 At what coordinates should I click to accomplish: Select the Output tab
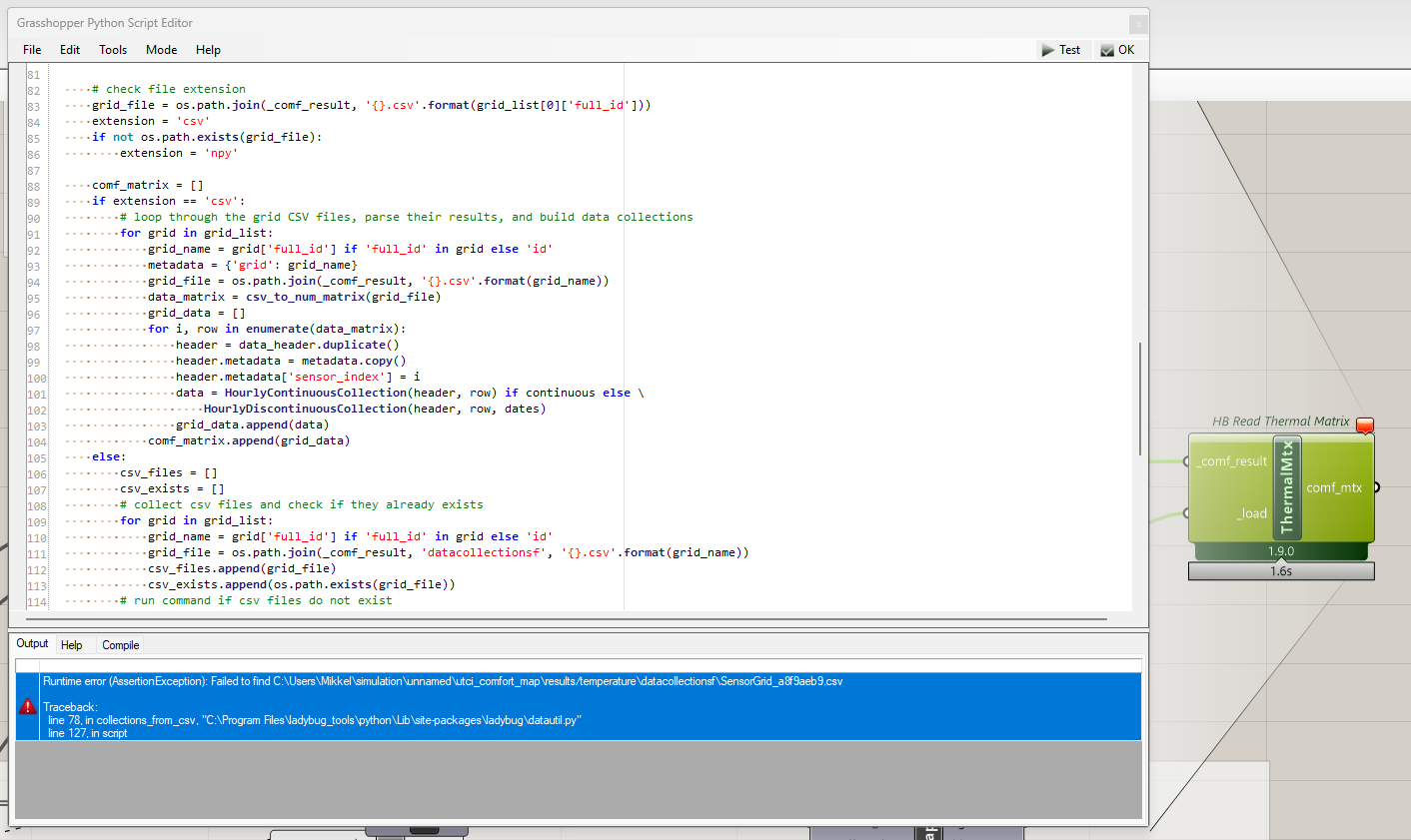pyautogui.click(x=32, y=644)
